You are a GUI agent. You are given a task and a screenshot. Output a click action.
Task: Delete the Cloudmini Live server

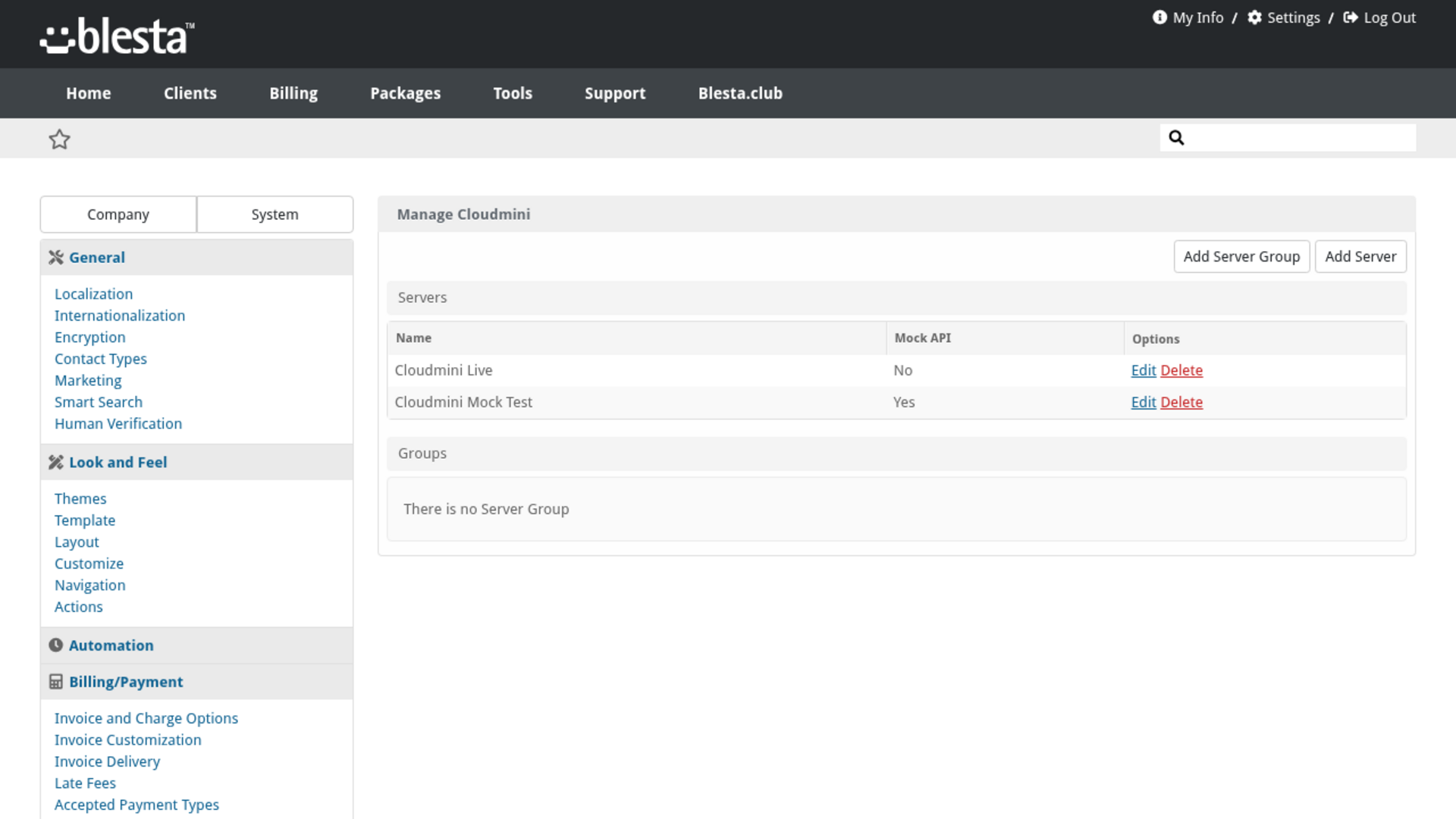coord(1181,370)
